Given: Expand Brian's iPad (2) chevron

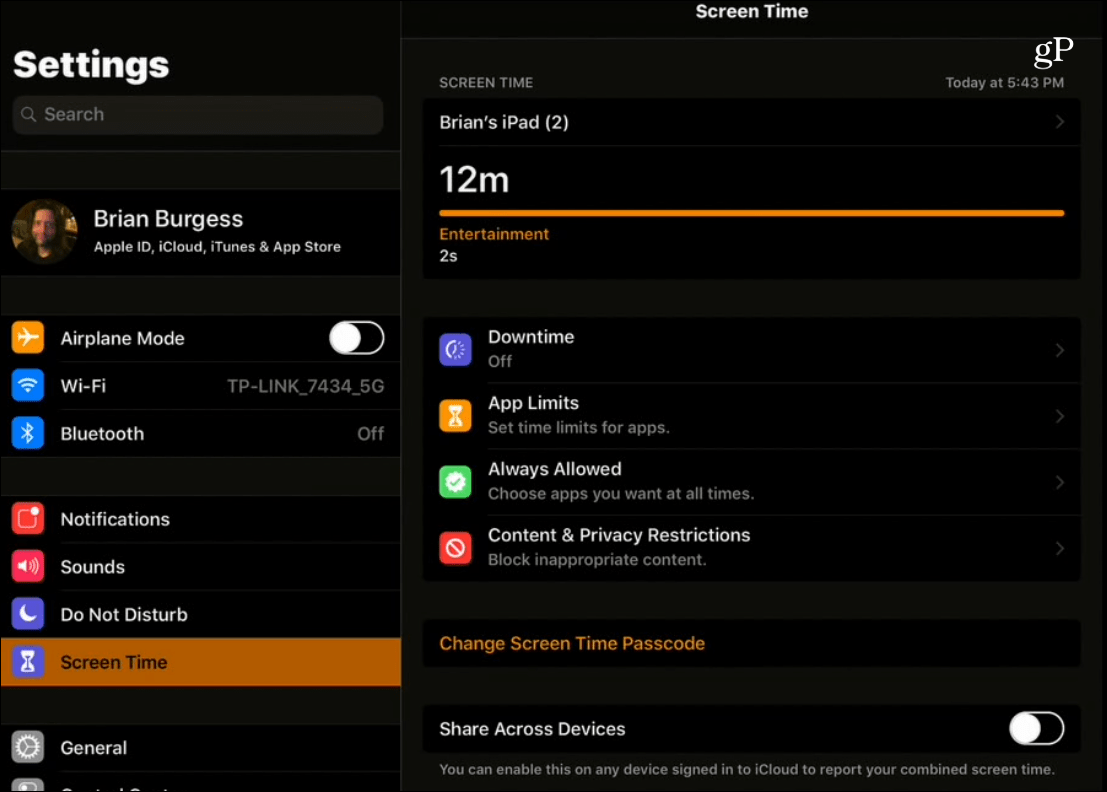Looking at the screenshot, I should [x=1060, y=122].
